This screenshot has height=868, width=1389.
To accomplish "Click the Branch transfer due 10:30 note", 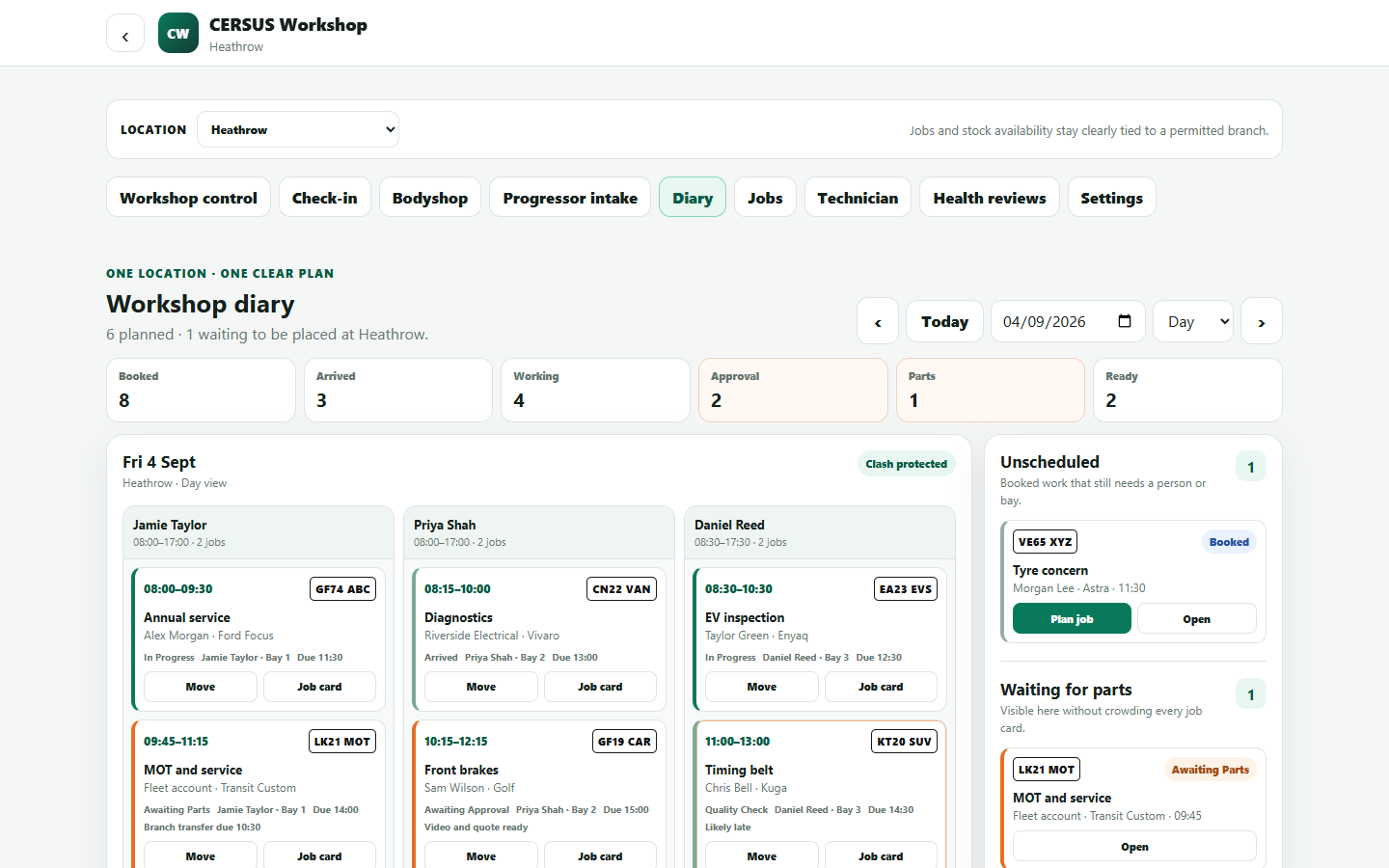I will [x=203, y=827].
